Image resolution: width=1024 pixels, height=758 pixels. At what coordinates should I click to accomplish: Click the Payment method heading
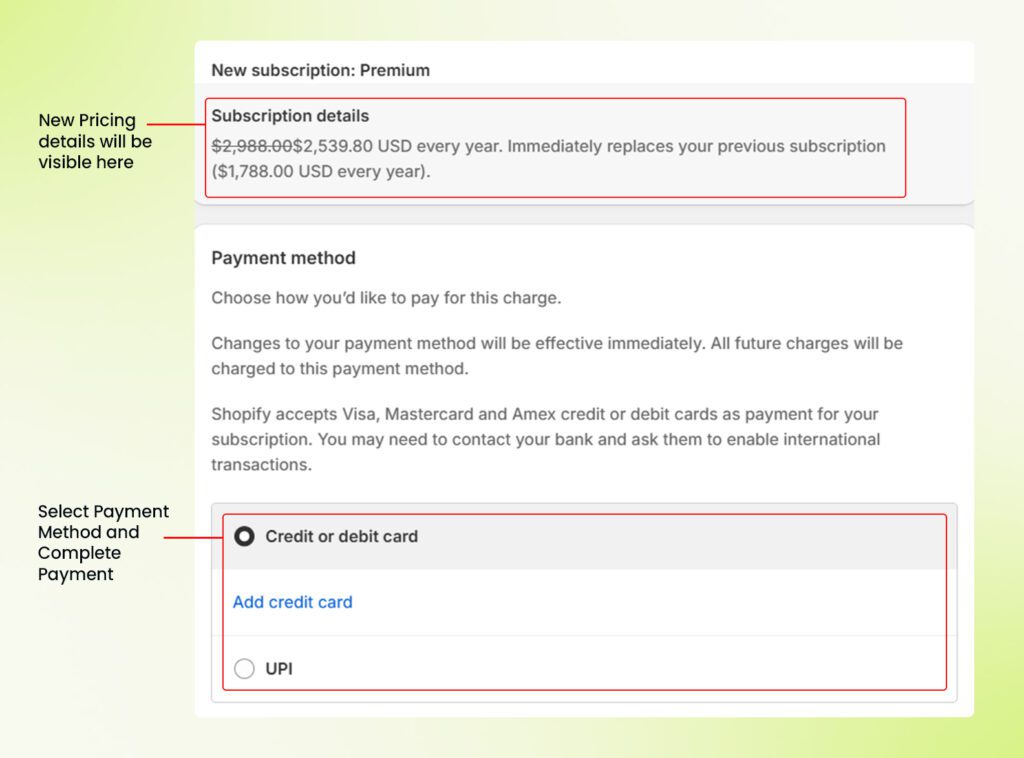283,258
